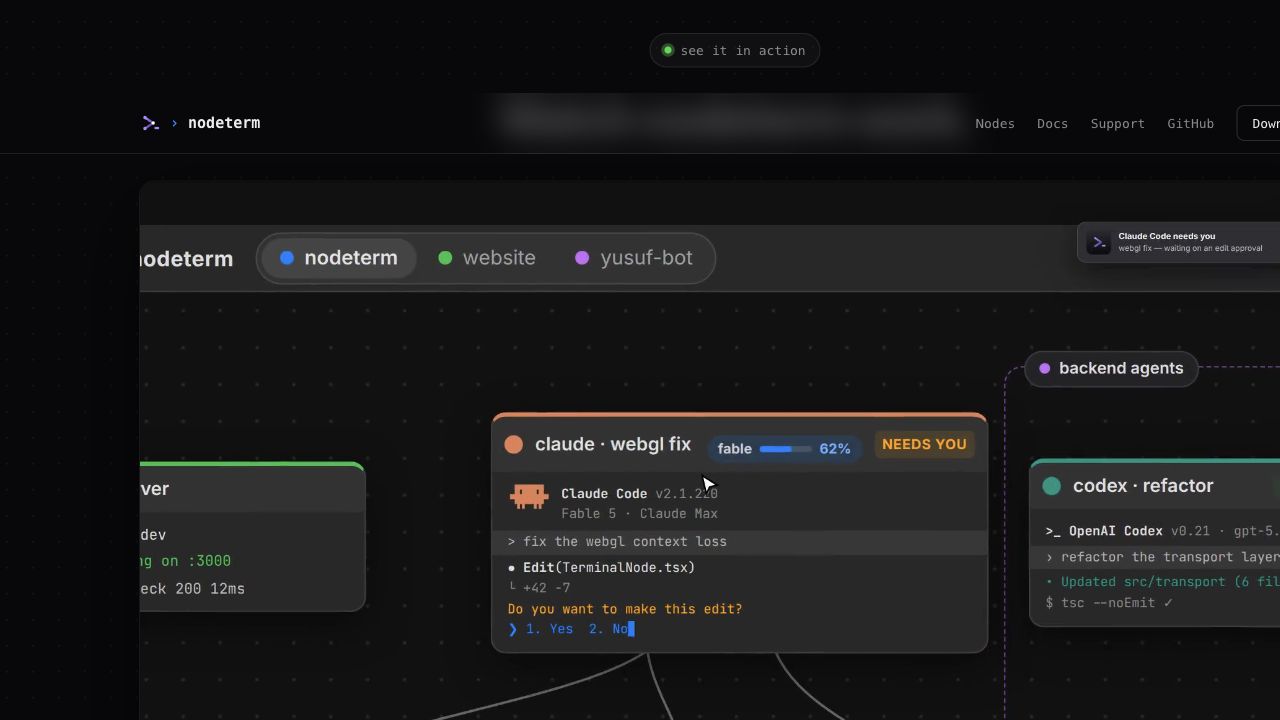
Task: Choose option 1. Yes in the edit prompt
Action: (549, 629)
